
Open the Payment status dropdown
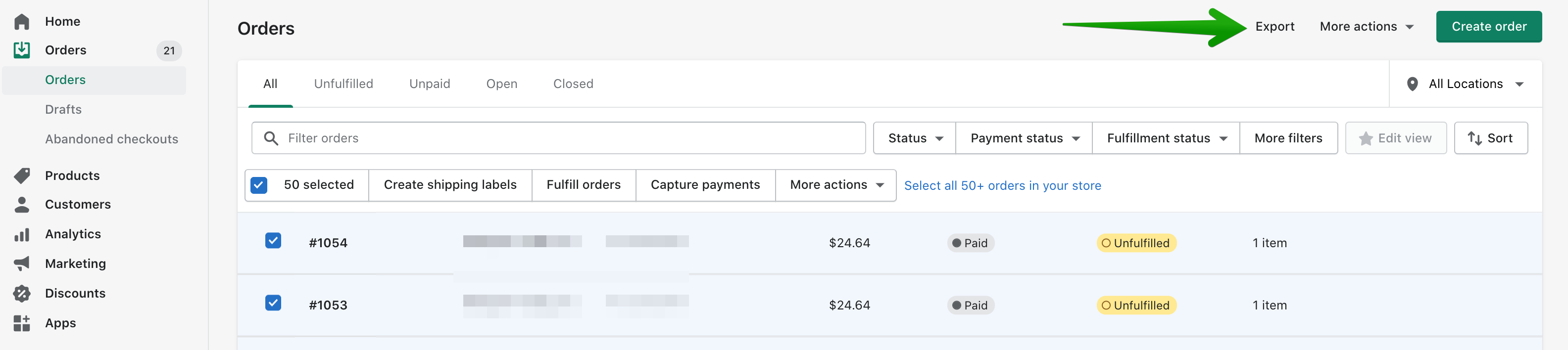1024,138
